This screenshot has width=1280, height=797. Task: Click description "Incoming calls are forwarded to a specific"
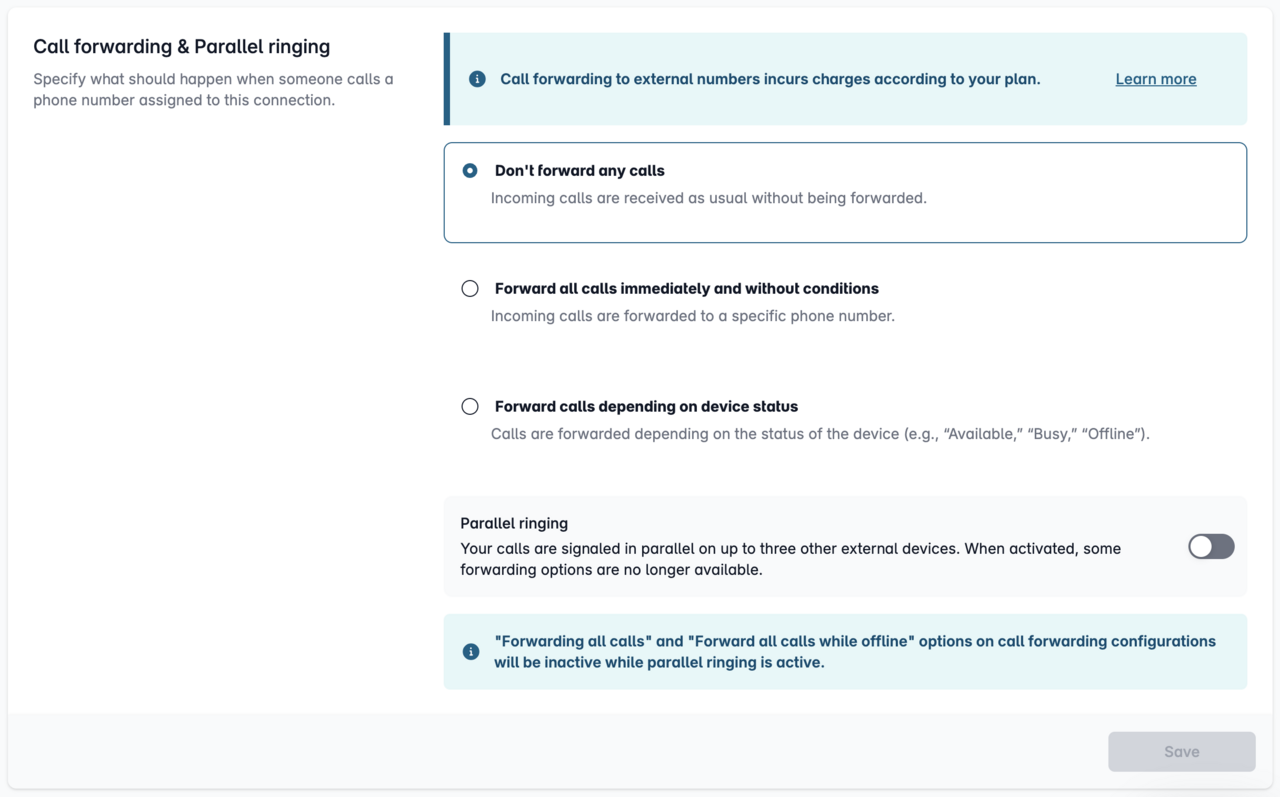point(693,316)
